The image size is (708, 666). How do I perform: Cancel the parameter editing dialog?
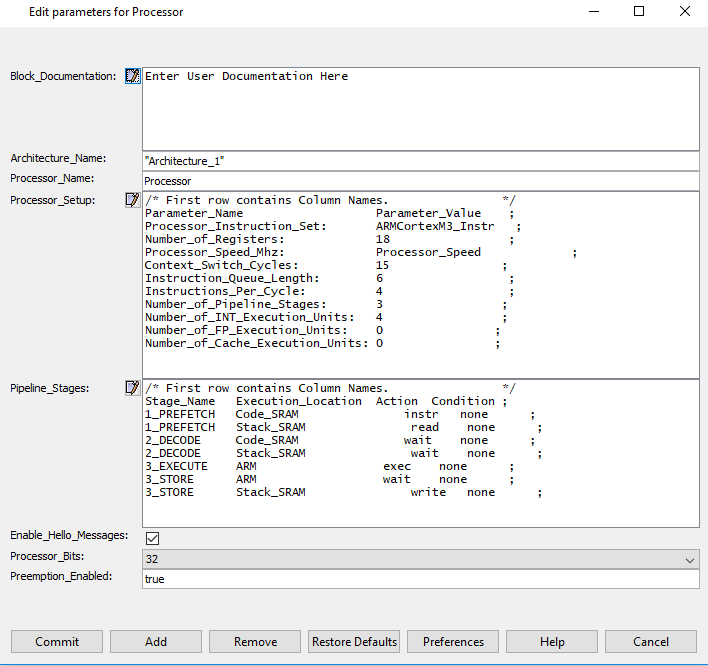click(x=651, y=642)
